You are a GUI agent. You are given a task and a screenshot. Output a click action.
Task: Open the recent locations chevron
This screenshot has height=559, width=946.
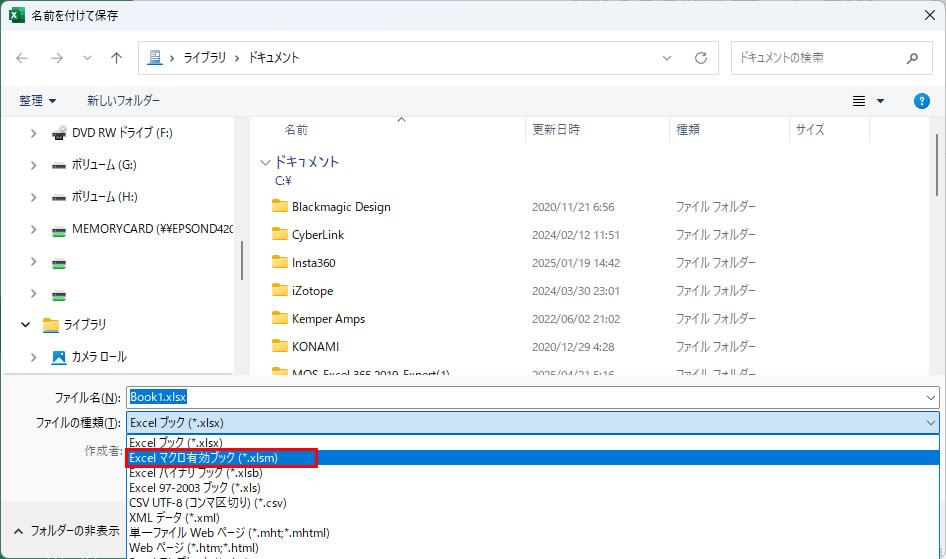tap(87, 58)
